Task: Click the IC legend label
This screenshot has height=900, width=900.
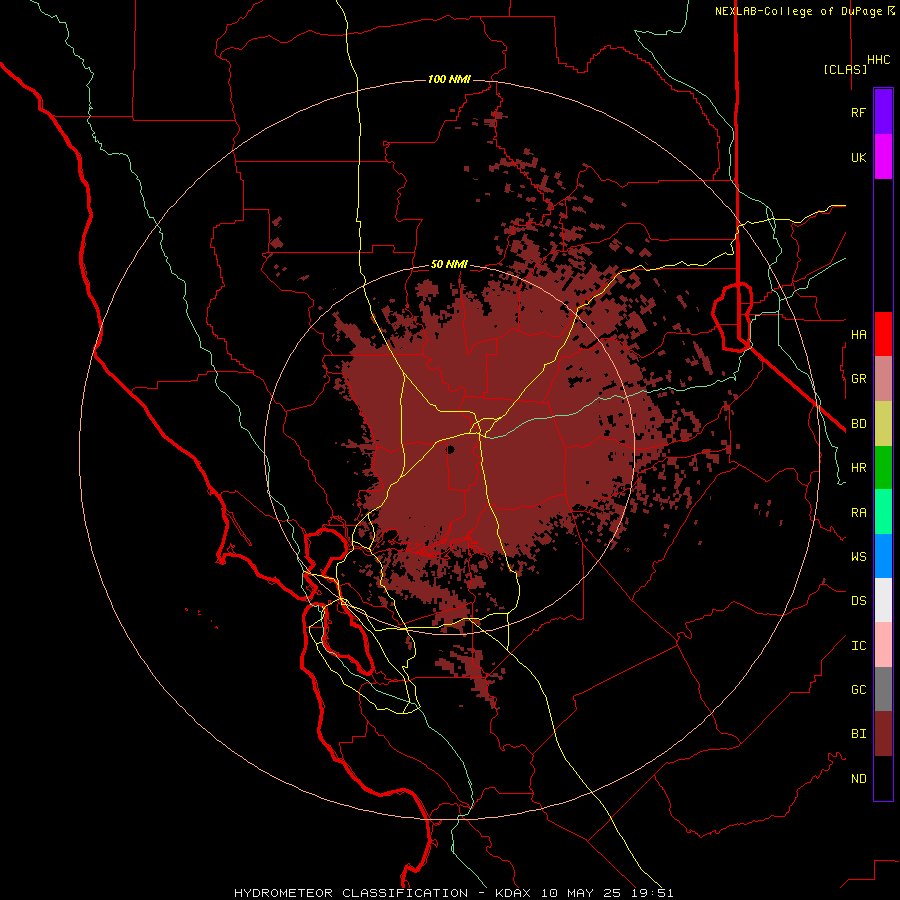Action: (858, 646)
